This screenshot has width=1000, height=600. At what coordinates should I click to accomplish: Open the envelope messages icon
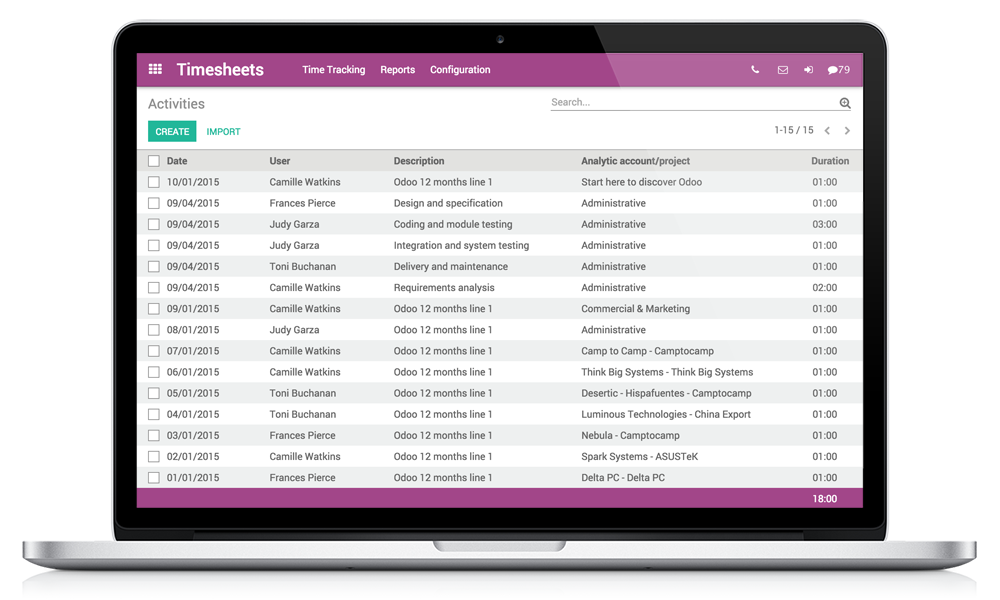click(783, 70)
